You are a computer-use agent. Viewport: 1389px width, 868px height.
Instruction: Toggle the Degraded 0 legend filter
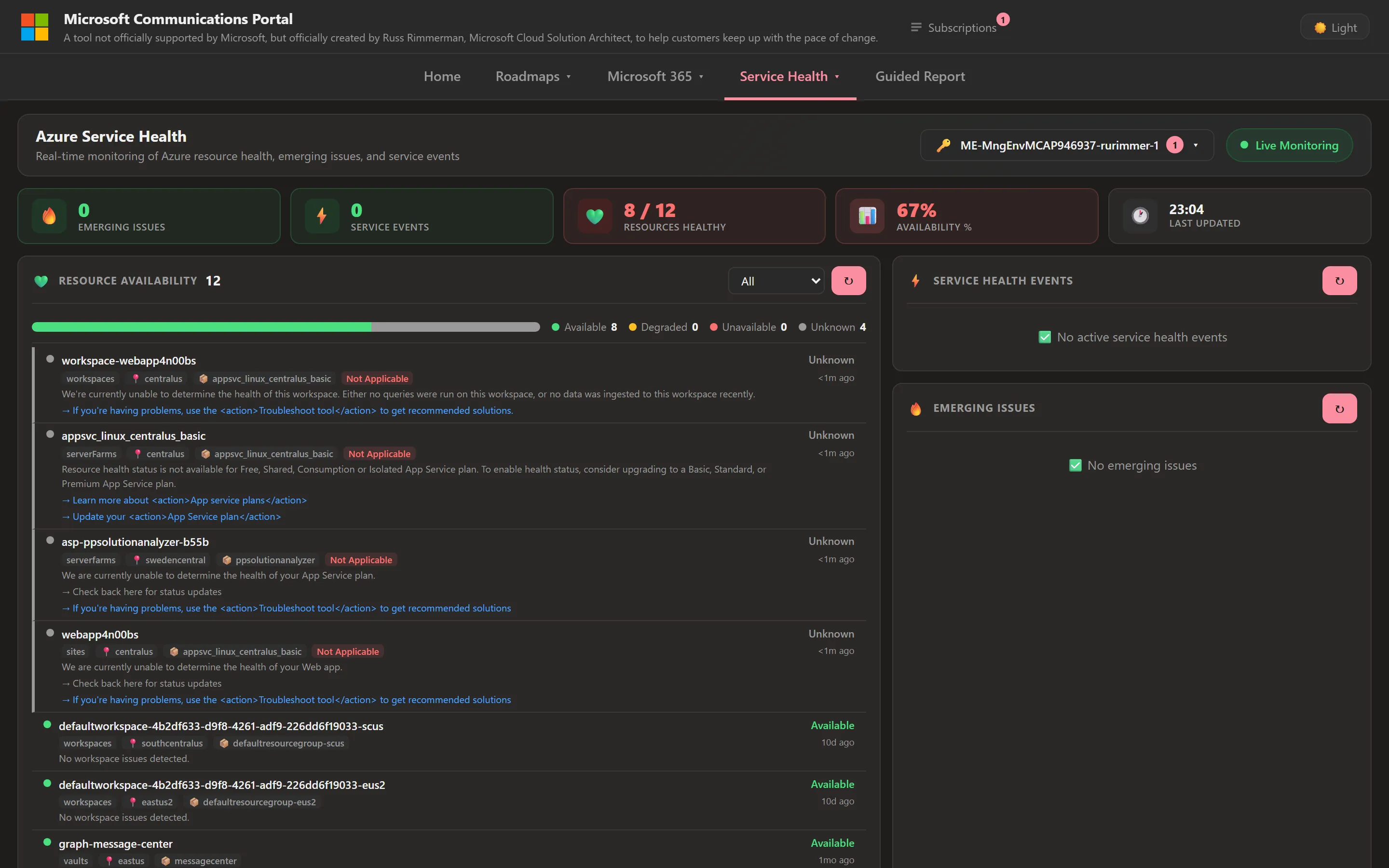(x=664, y=327)
